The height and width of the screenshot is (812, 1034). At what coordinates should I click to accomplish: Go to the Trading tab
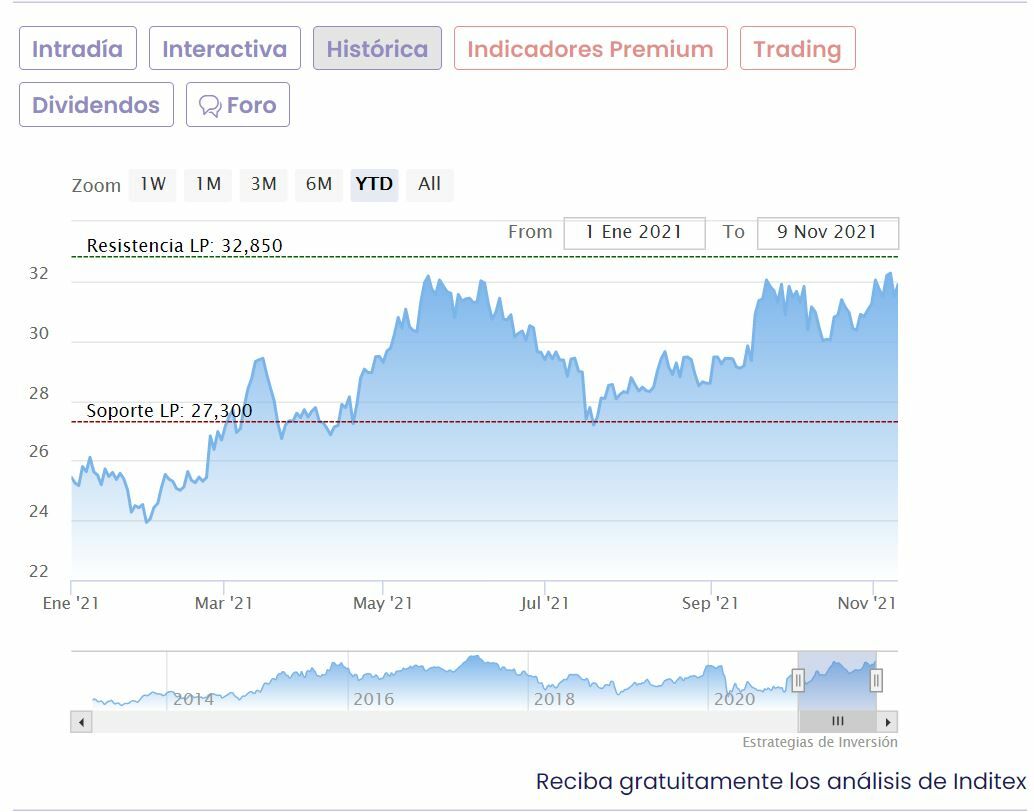(x=797, y=49)
